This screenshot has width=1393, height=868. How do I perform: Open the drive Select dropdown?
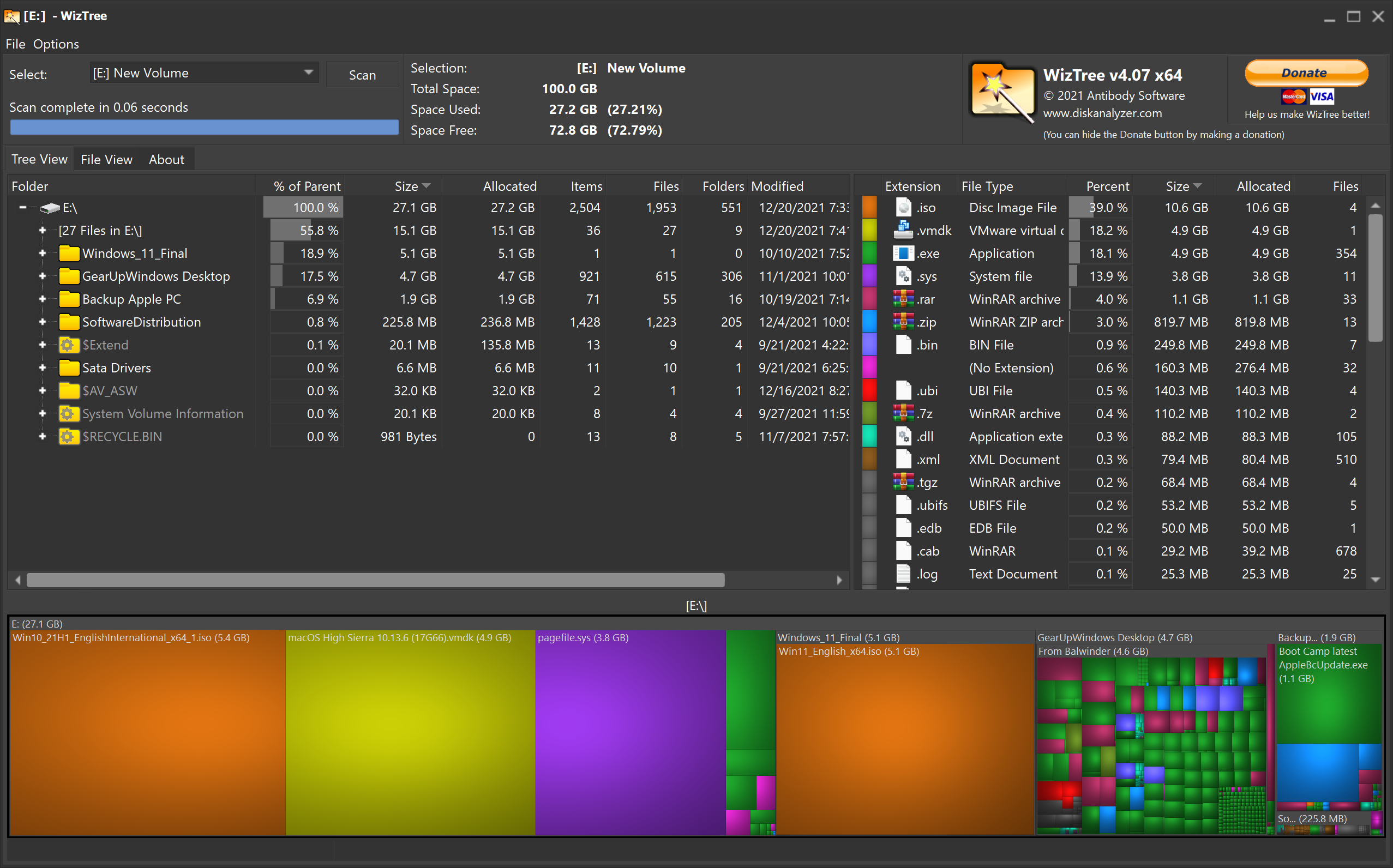204,73
